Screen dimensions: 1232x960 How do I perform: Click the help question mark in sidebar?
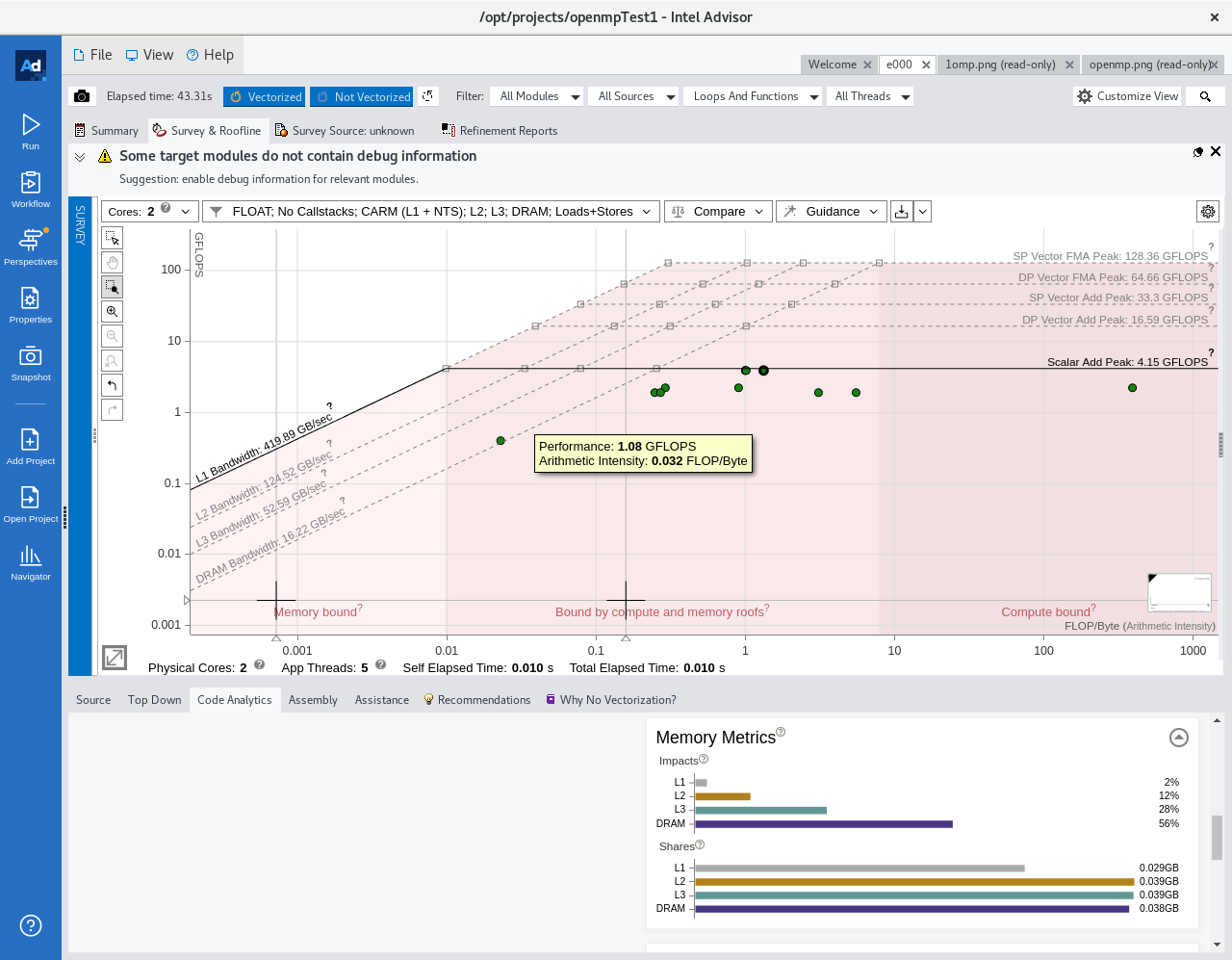click(x=31, y=925)
